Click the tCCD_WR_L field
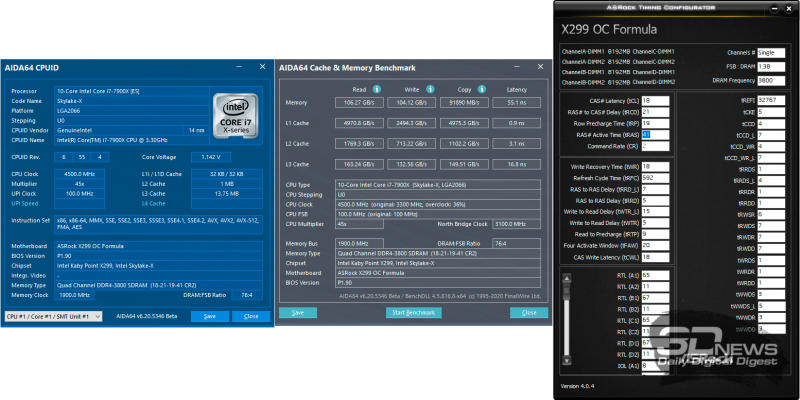 point(771,158)
